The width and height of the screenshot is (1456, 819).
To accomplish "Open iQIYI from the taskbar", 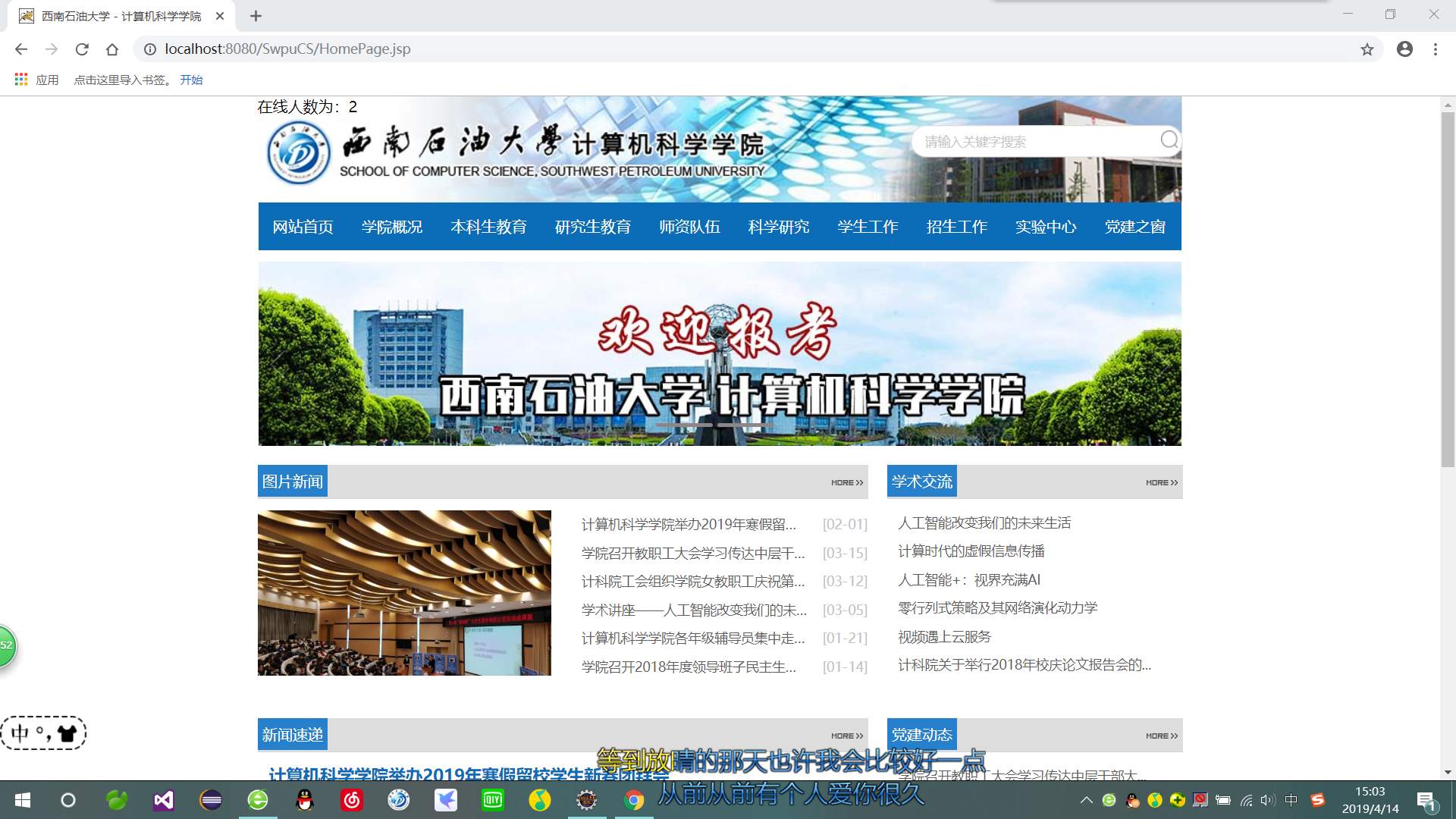I will pyautogui.click(x=493, y=800).
